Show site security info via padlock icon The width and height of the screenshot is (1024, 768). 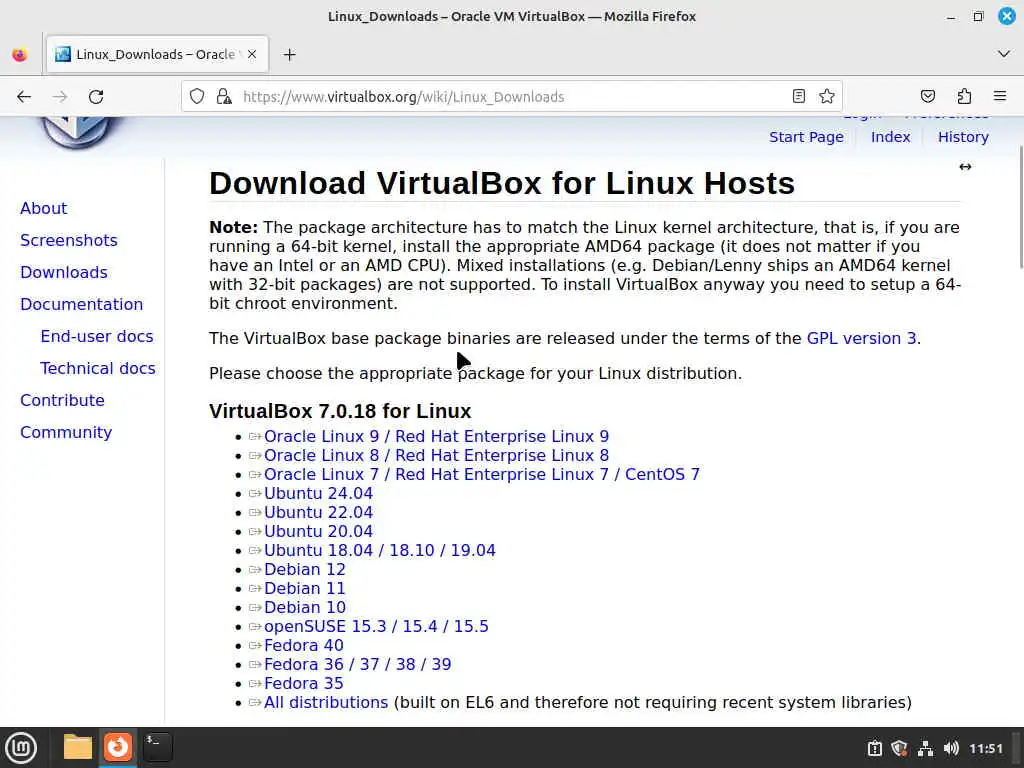(224, 97)
